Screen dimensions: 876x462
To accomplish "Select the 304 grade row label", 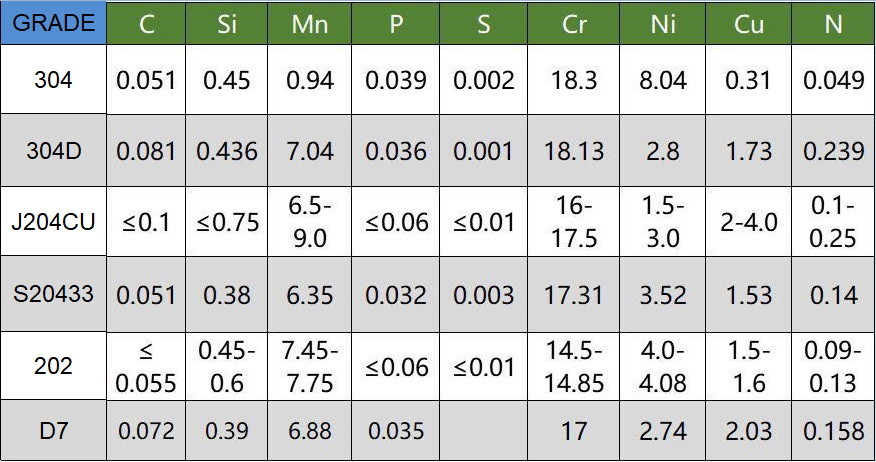I will click(x=53, y=79).
